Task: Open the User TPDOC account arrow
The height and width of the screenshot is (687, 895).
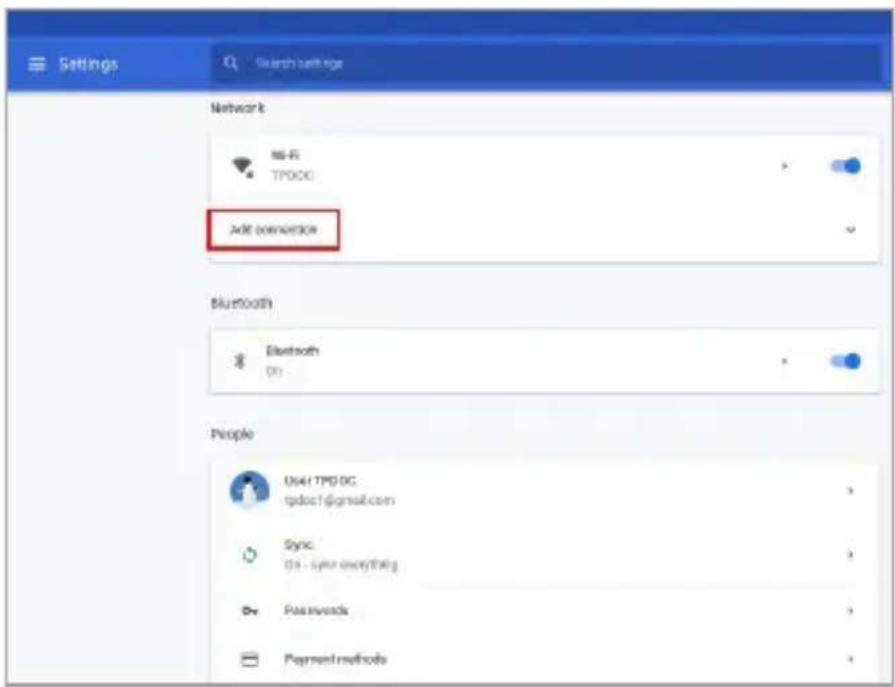Action: click(x=850, y=490)
